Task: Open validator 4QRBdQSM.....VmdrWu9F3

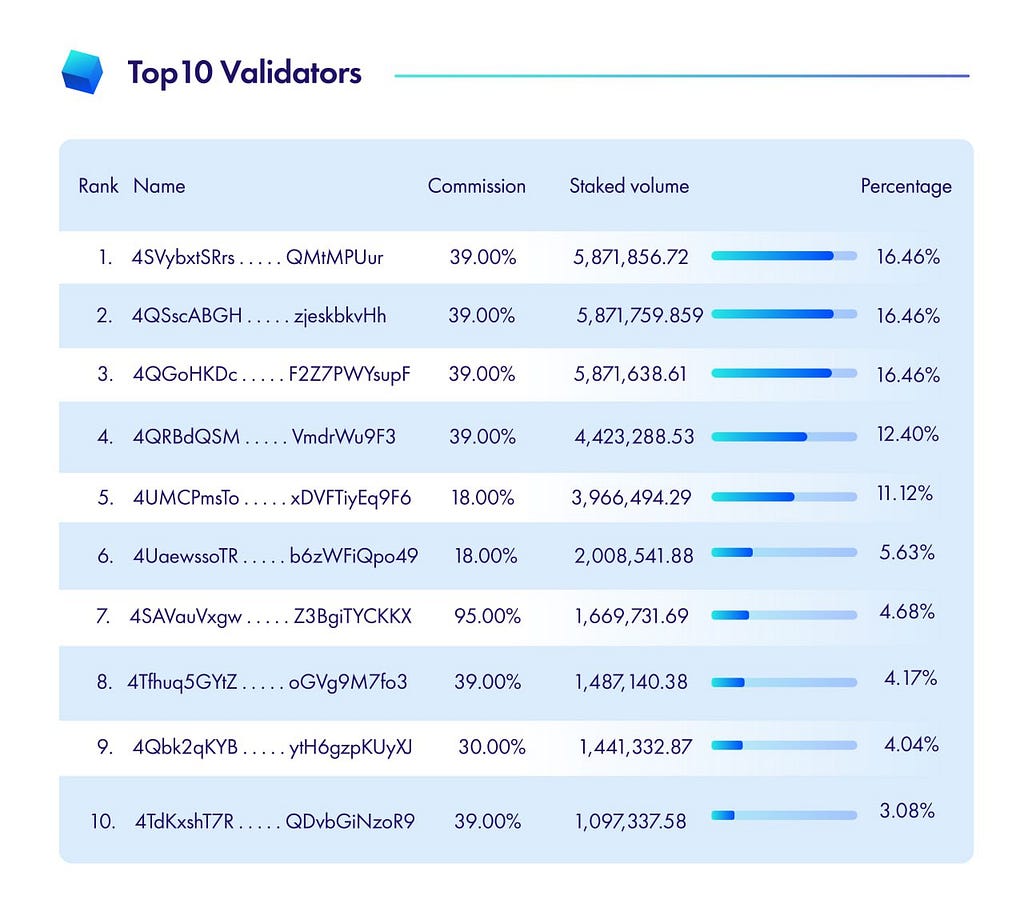Action: coord(264,436)
